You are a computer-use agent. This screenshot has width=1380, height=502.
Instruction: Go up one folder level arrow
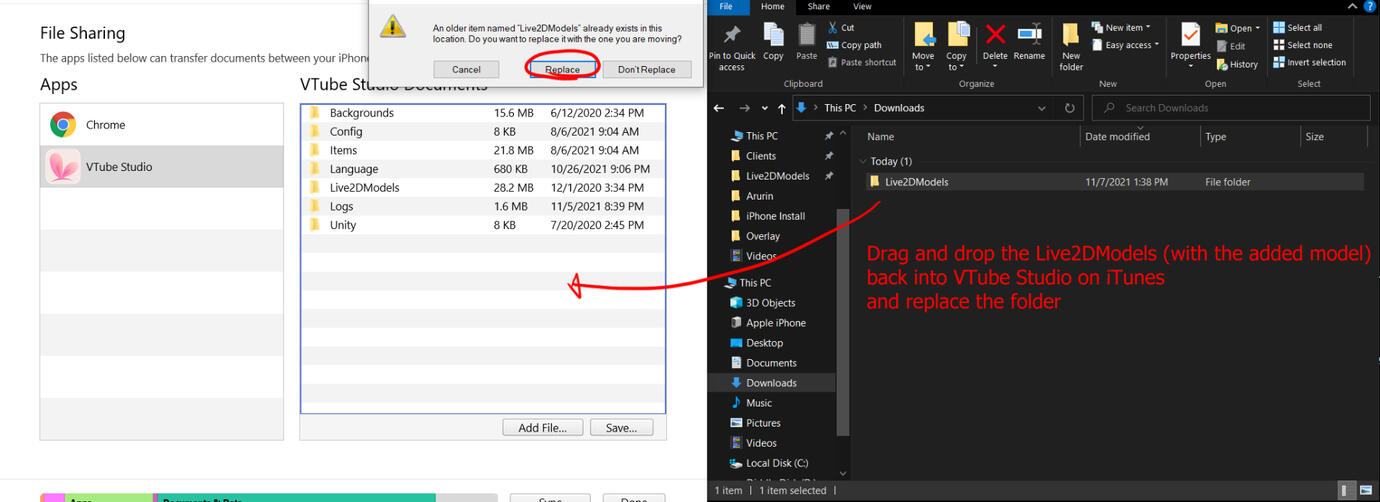[x=781, y=108]
